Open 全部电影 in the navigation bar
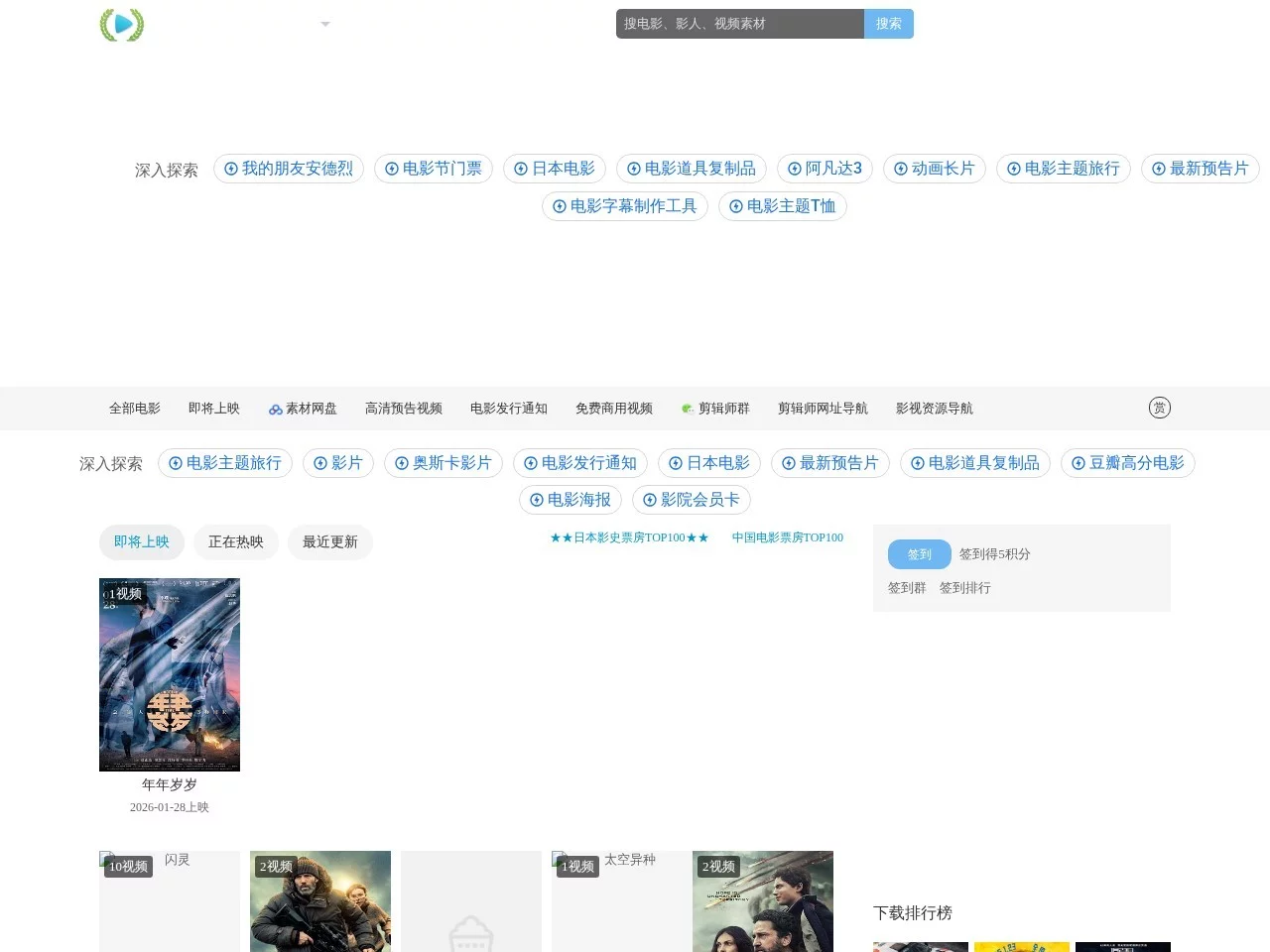The width and height of the screenshot is (1270, 952). [x=135, y=409]
